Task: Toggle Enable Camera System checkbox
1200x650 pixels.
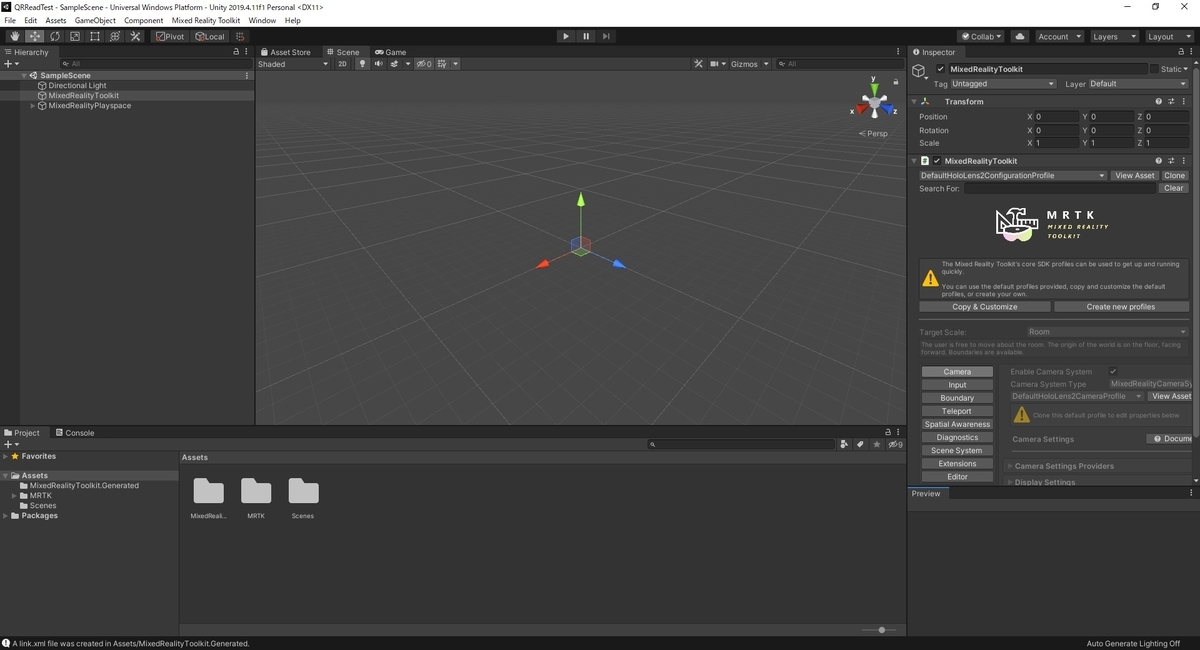Action: tap(1113, 371)
